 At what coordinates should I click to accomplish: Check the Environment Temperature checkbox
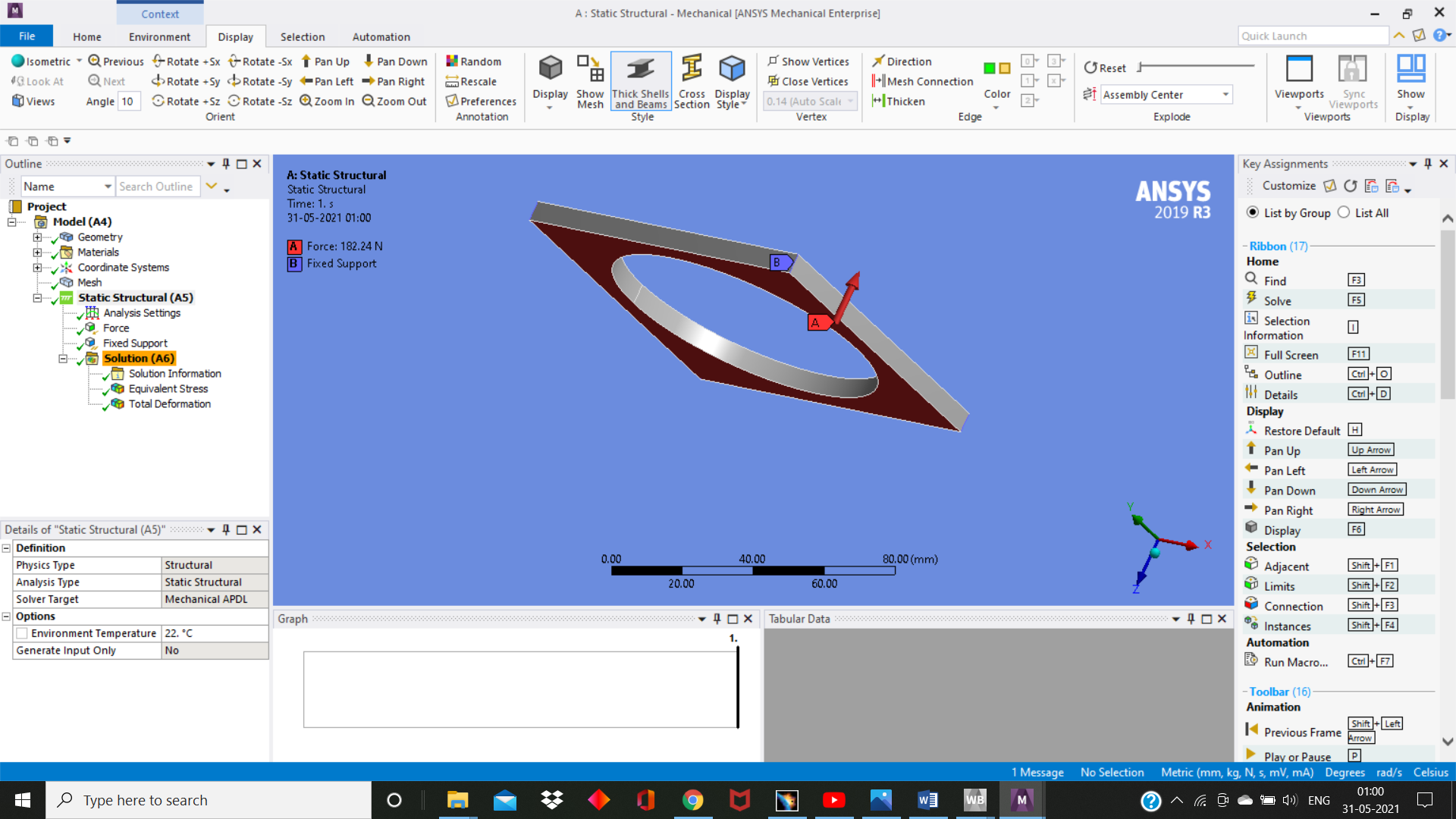(22, 633)
